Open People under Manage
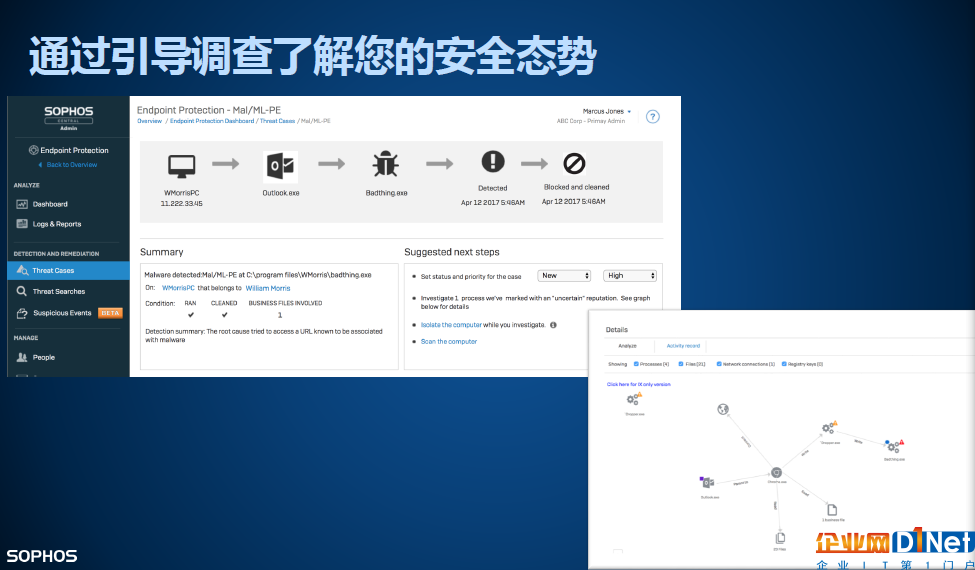Viewport: 975px width, 570px height. pyautogui.click(x=44, y=357)
